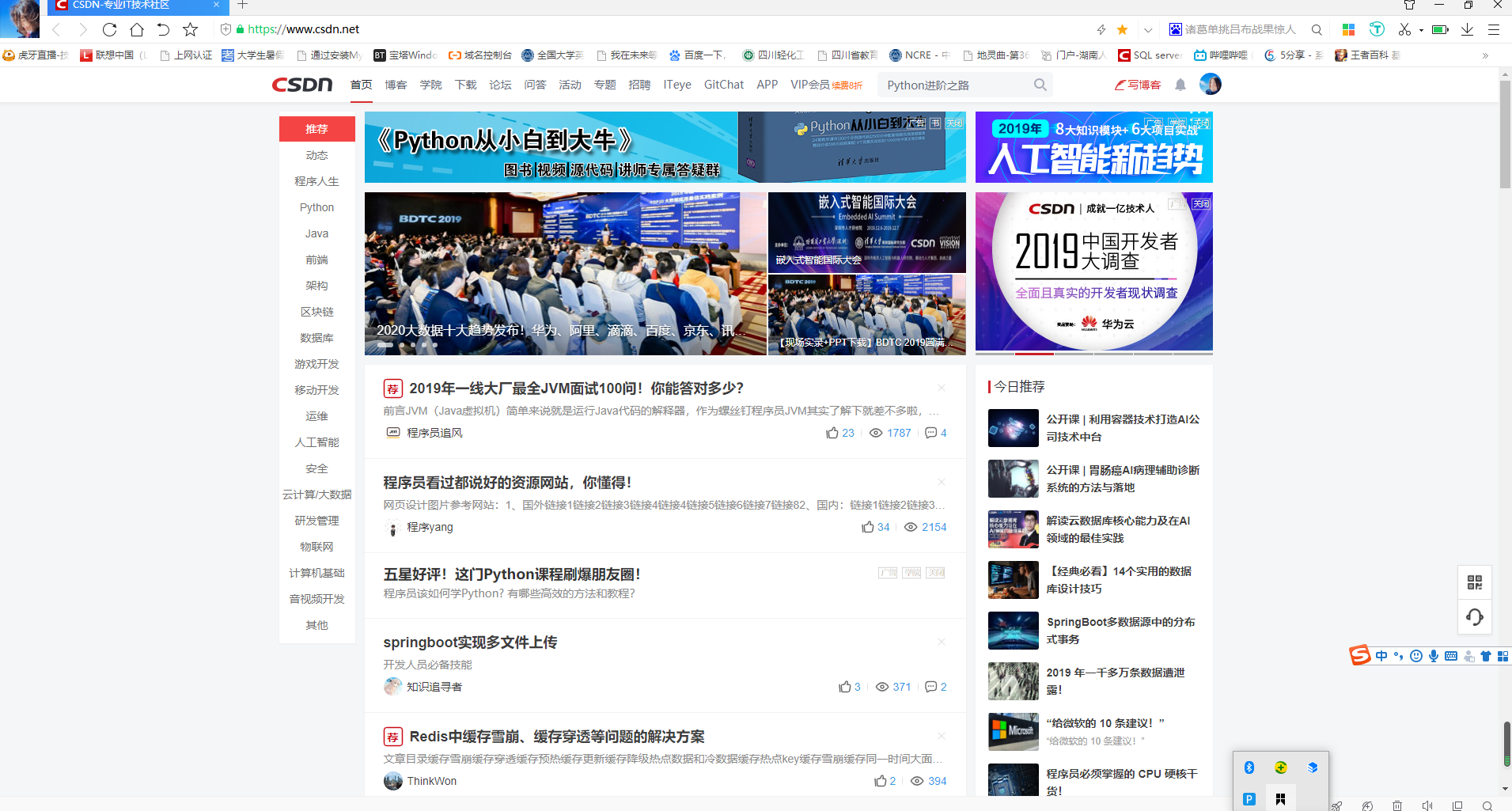Click the thumbs-up on 知识追寻者's article
Viewport: 1512px width, 811px height.
(x=845, y=687)
